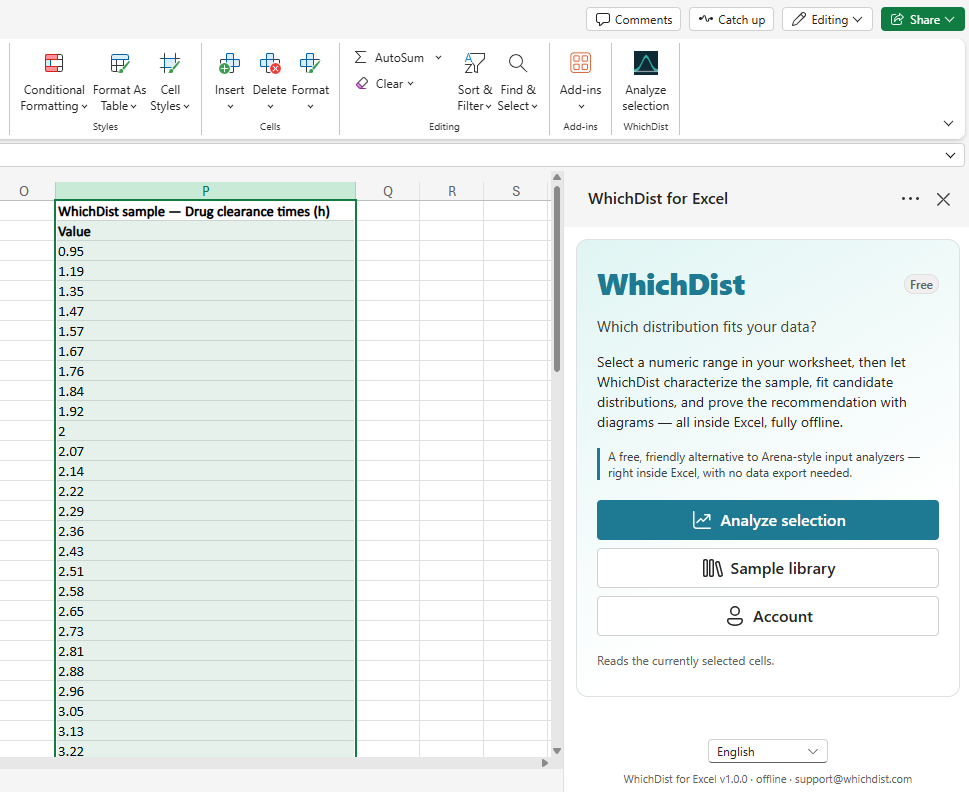
Task: Click the Catch up button
Action: point(732,19)
